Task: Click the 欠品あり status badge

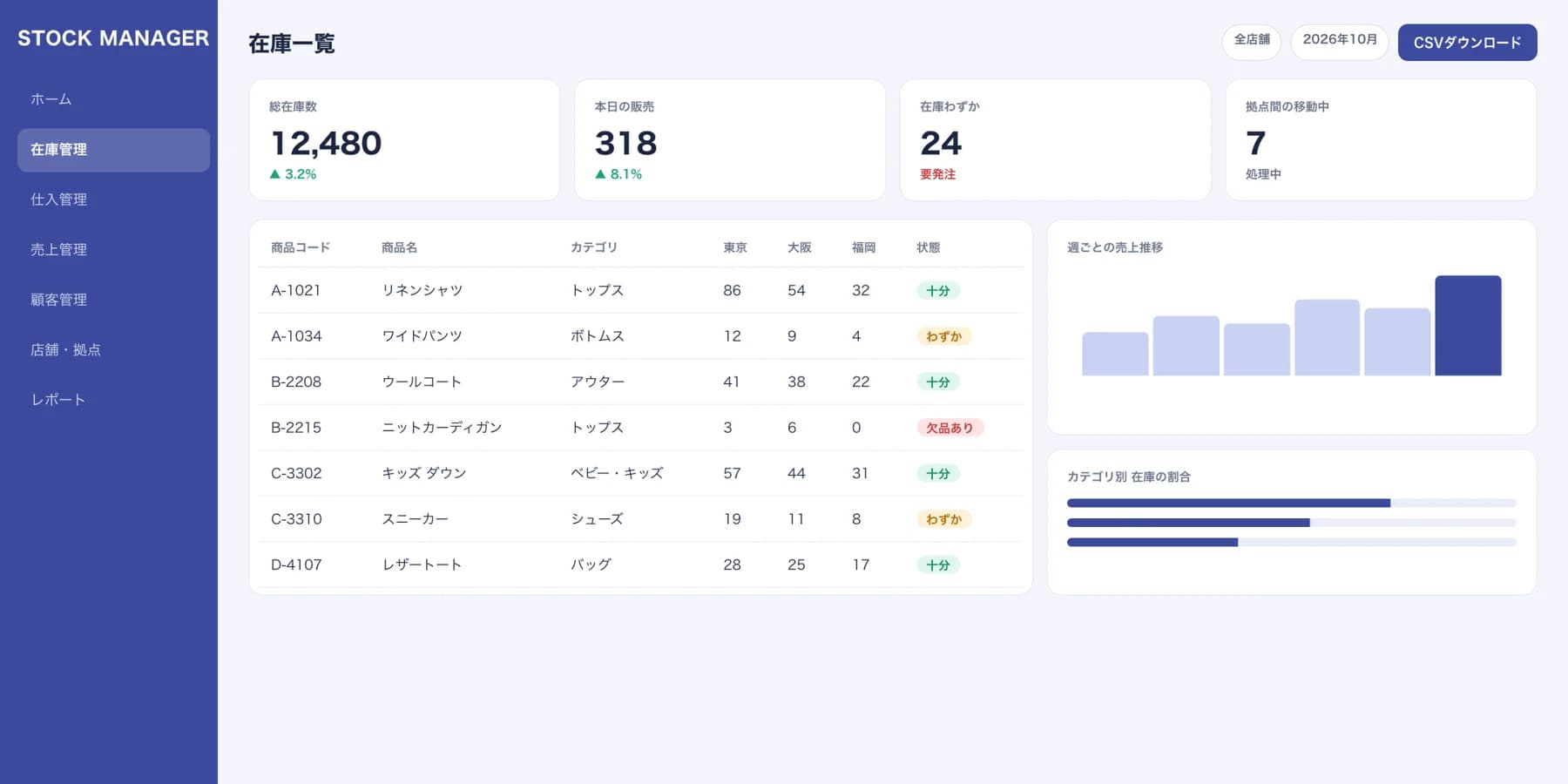Action: 950,428
